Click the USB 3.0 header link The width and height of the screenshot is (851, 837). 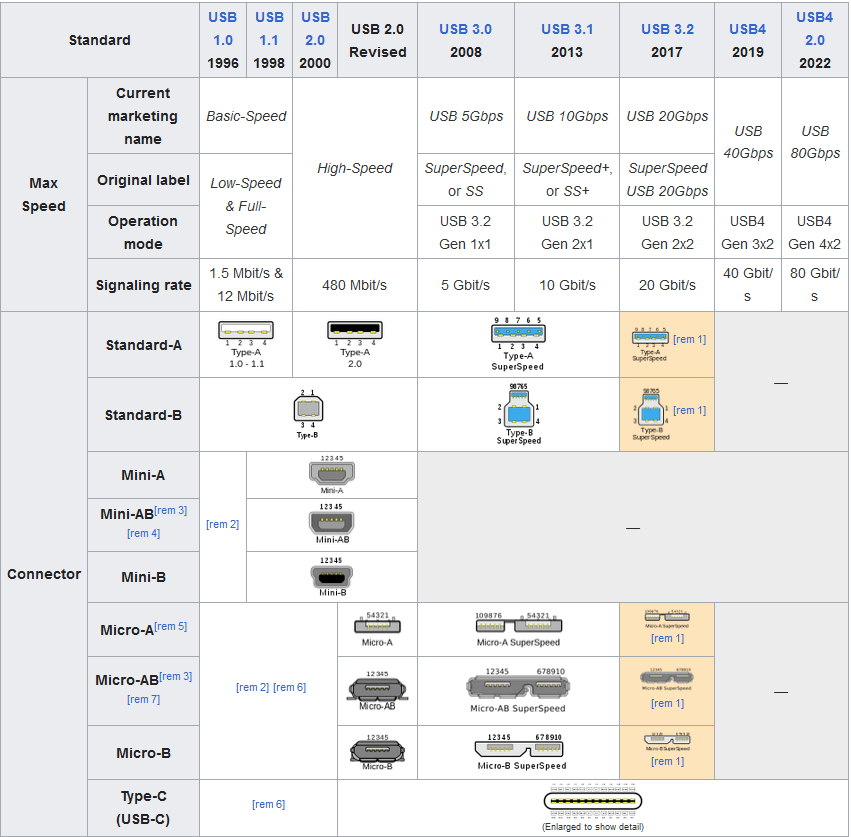coord(466,29)
